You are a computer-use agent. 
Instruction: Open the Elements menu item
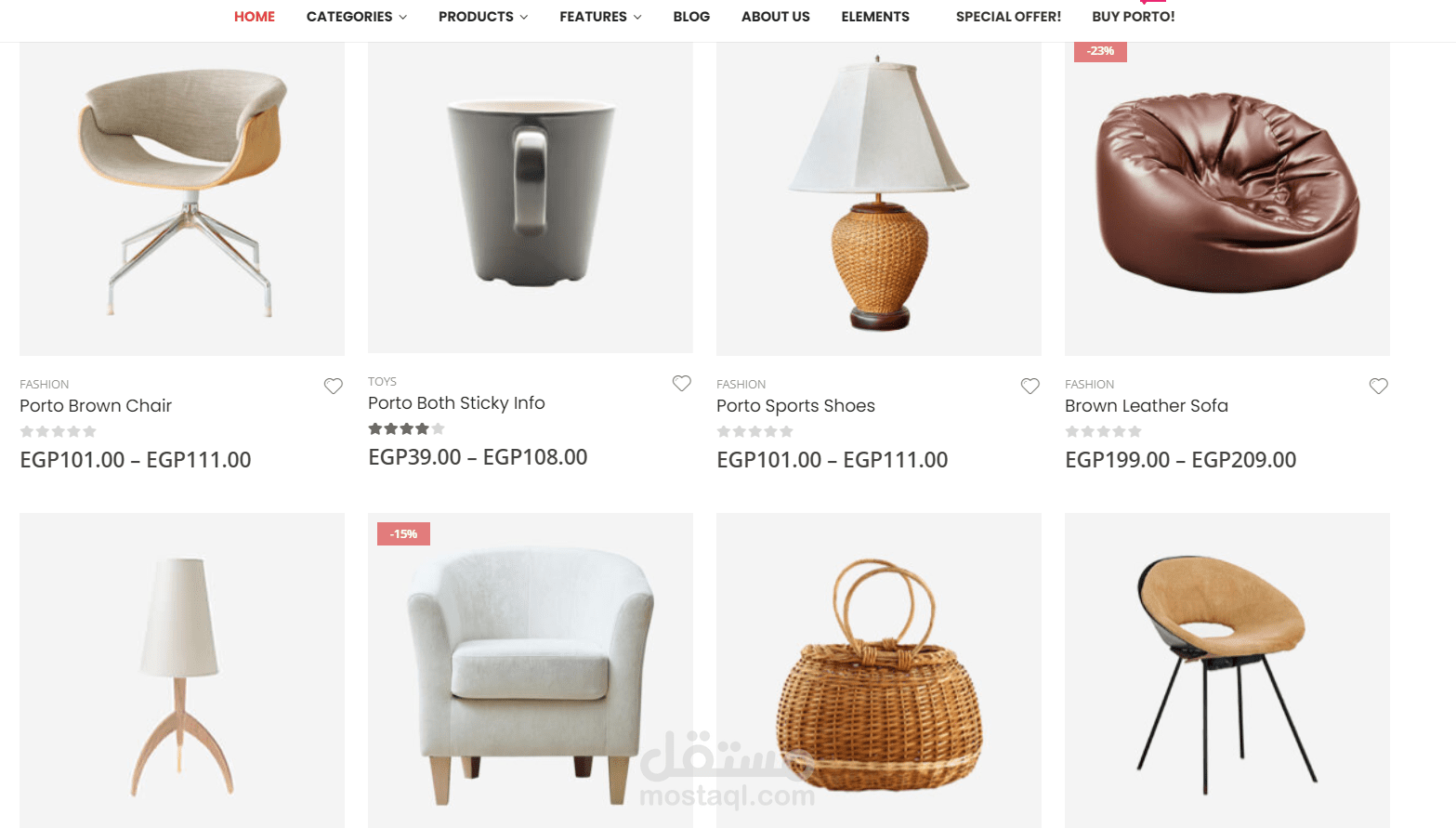875,17
